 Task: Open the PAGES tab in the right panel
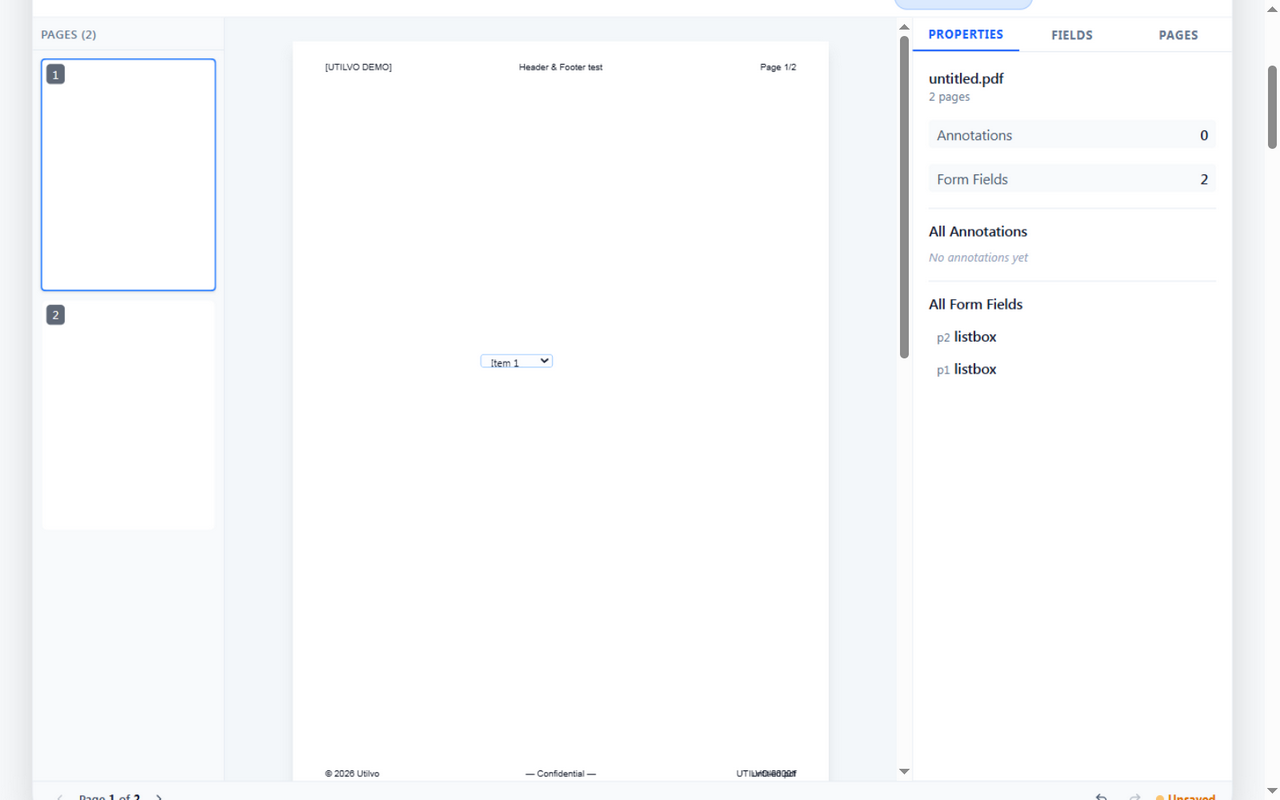point(1178,35)
